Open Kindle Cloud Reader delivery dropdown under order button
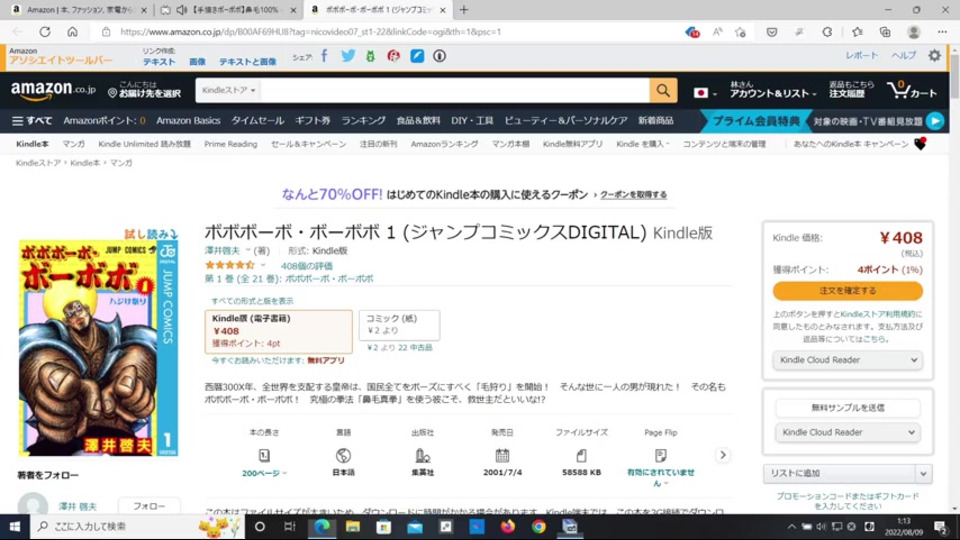Screen dimensions: 960x540 click(847, 360)
